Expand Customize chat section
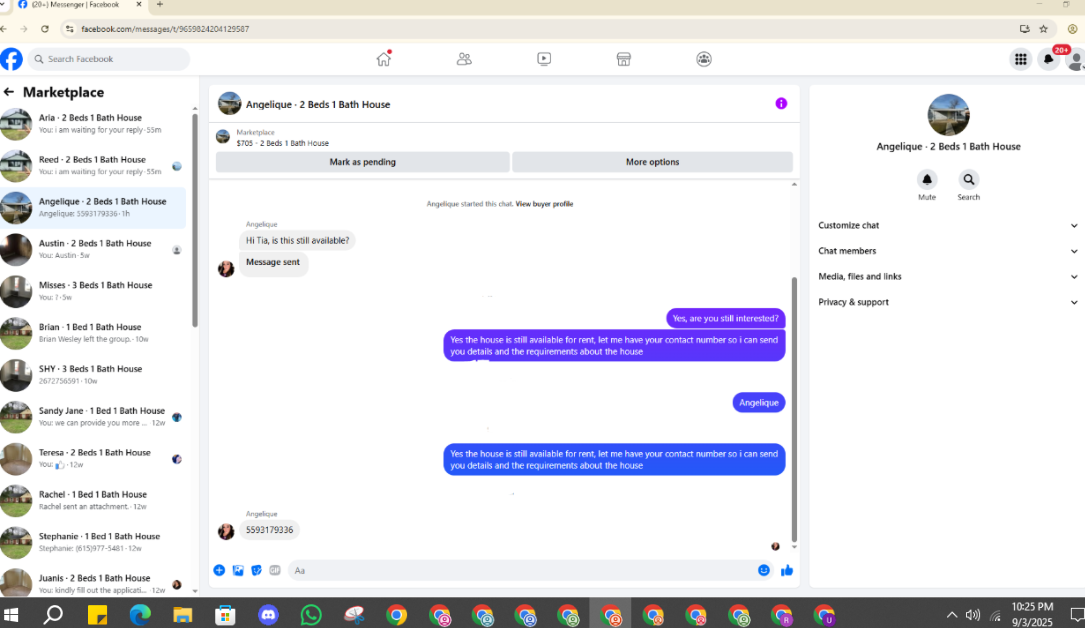The height and width of the screenshot is (628, 1085). point(947,225)
